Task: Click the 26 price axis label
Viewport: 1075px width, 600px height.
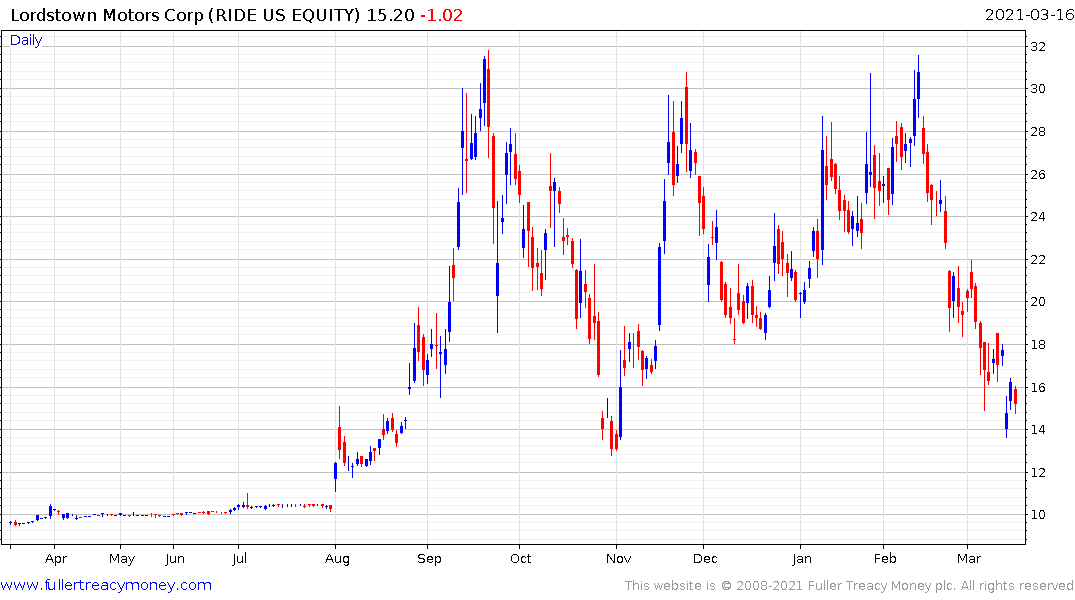Action: click(x=1038, y=174)
